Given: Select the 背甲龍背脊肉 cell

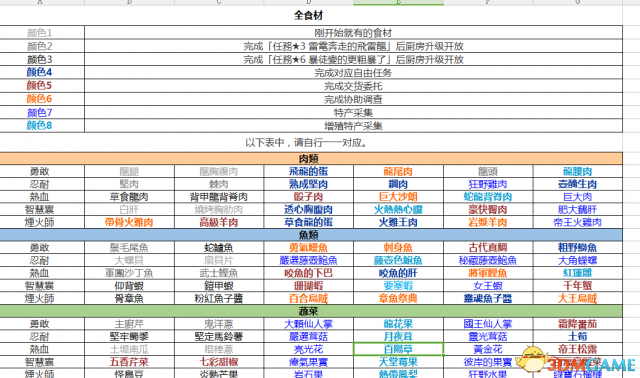Looking at the screenshot, I should (x=219, y=197).
